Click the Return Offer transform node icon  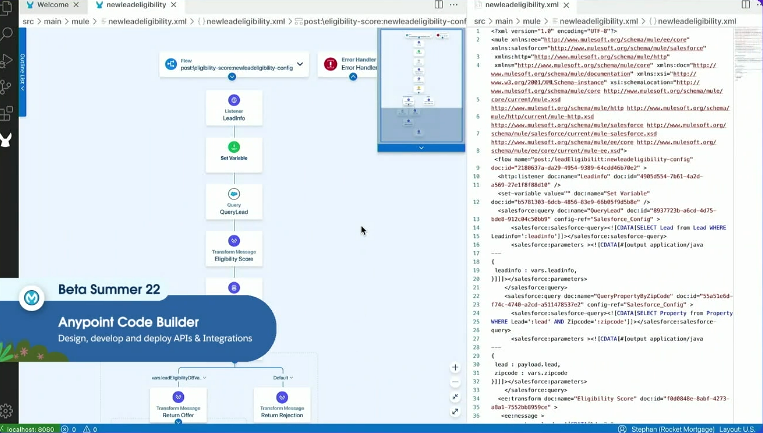(179, 397)
